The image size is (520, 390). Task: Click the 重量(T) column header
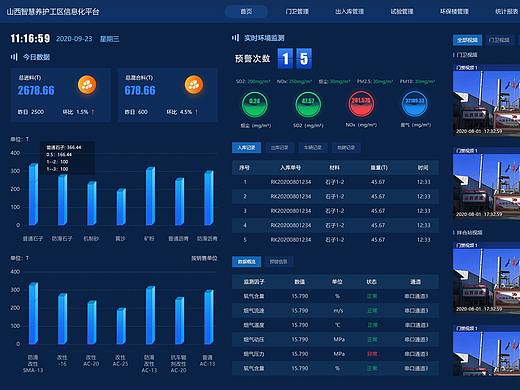pyautogui.click(x=379, y=168)
